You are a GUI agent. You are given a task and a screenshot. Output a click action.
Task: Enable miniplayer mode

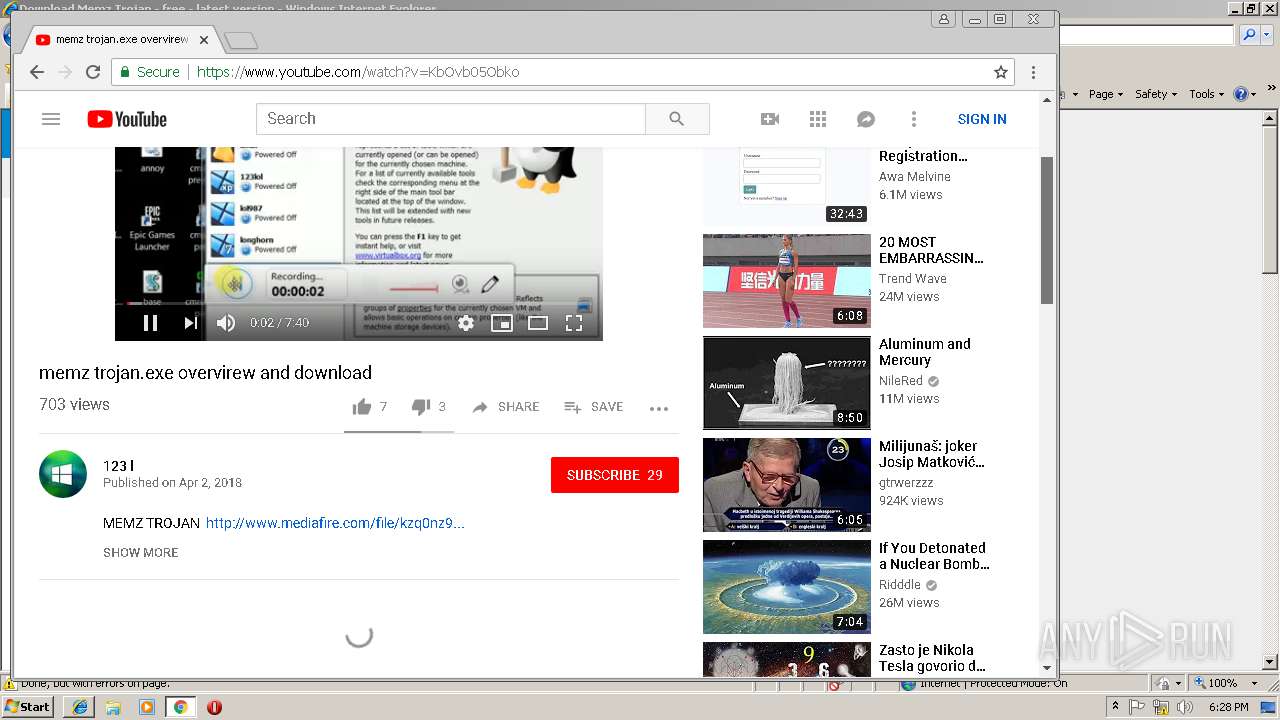pyautogui.click(x=502, y=323)
